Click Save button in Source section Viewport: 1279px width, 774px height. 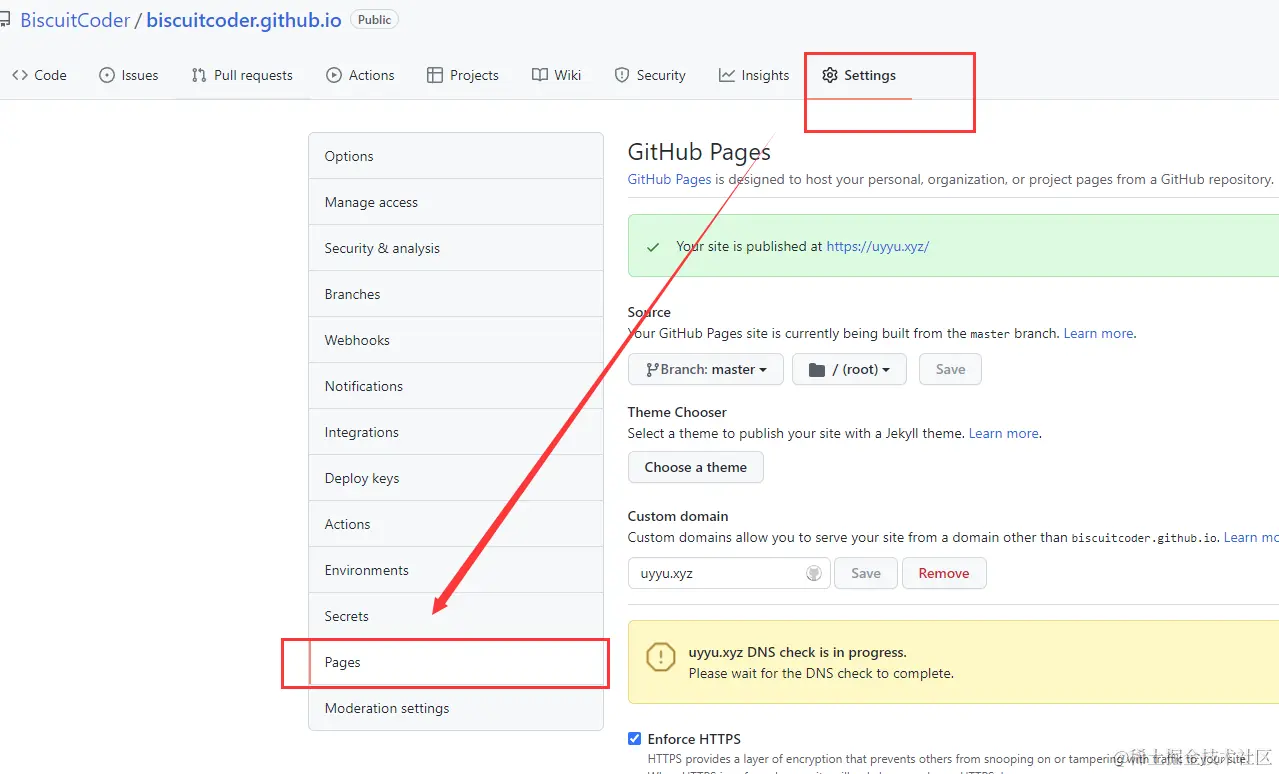coord(950,369)
